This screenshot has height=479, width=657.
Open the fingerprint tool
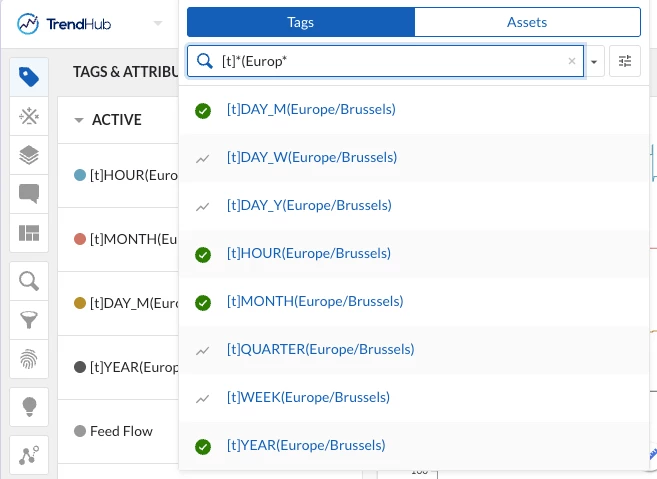[29, 359]
